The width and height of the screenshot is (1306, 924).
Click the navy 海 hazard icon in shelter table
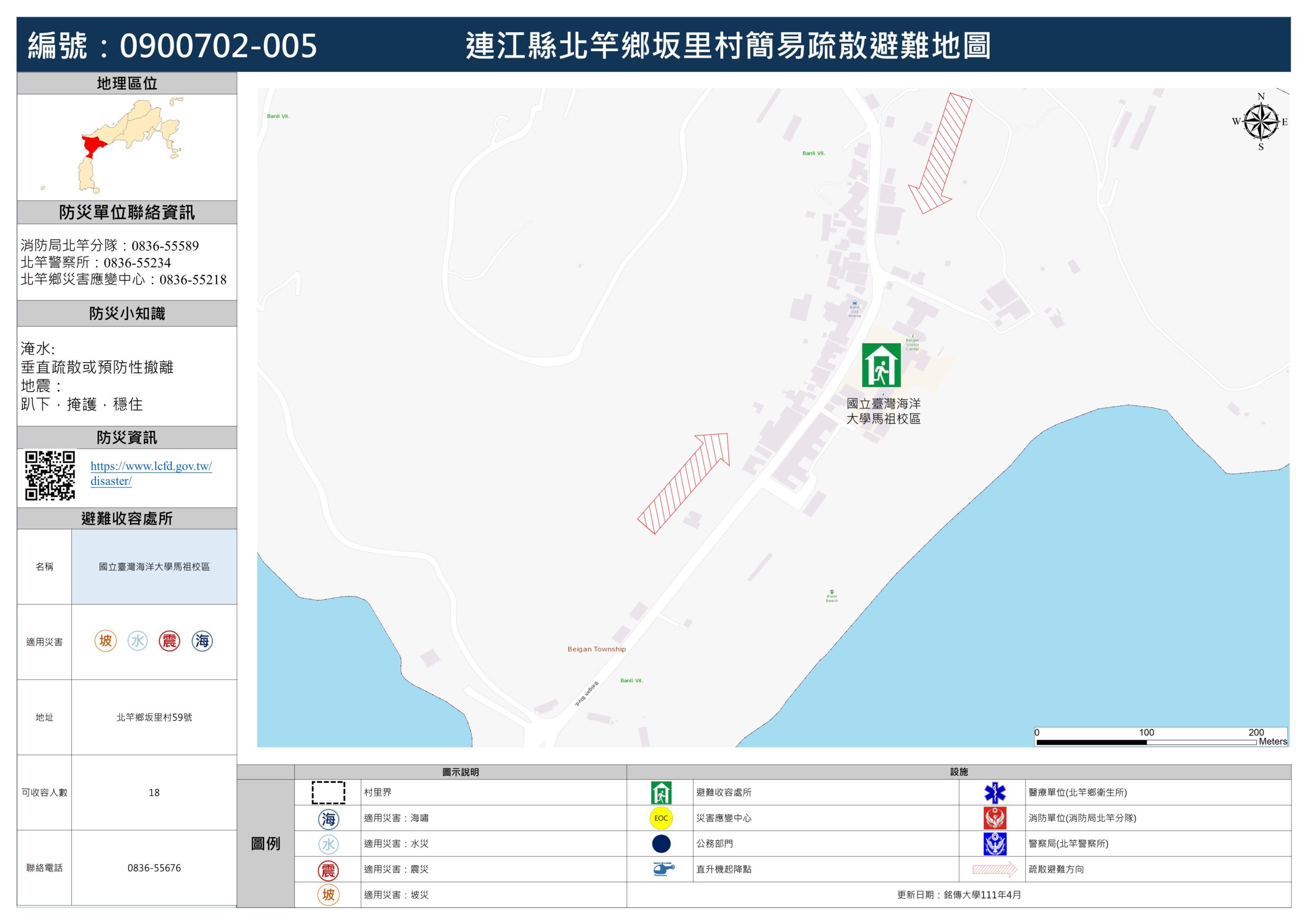tap(202, 641)
